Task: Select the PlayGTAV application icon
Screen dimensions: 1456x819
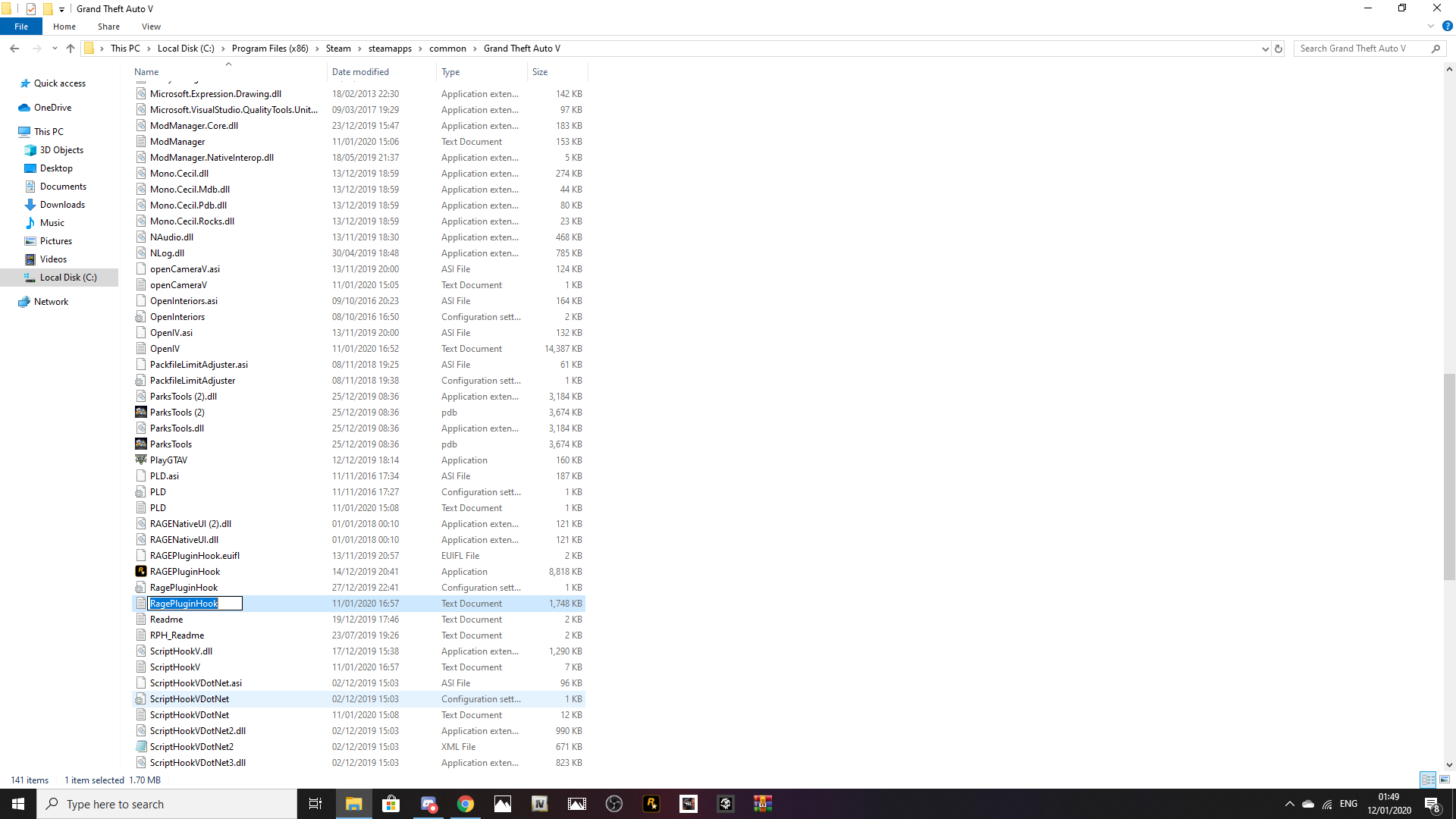Action: [x=141, y=460]
